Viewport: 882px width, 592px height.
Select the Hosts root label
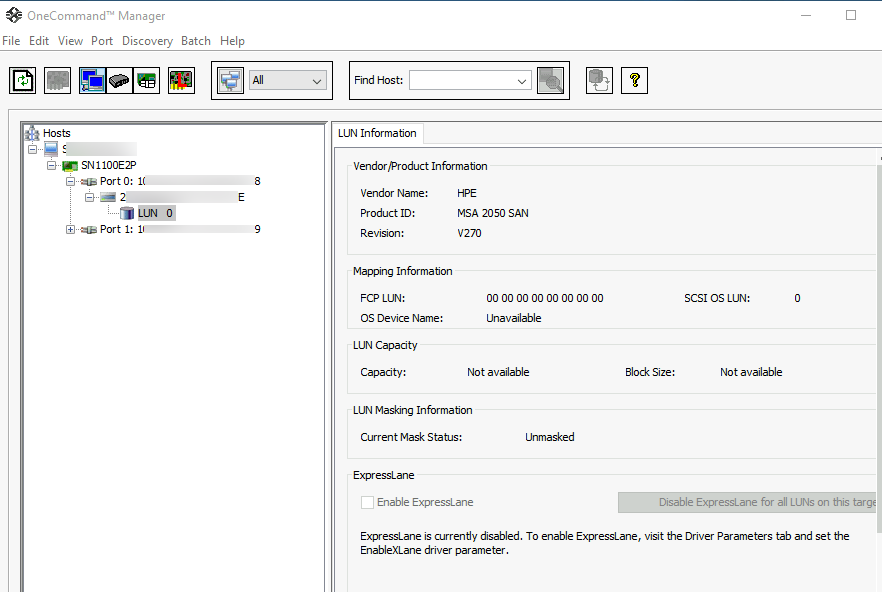point(57,133)
